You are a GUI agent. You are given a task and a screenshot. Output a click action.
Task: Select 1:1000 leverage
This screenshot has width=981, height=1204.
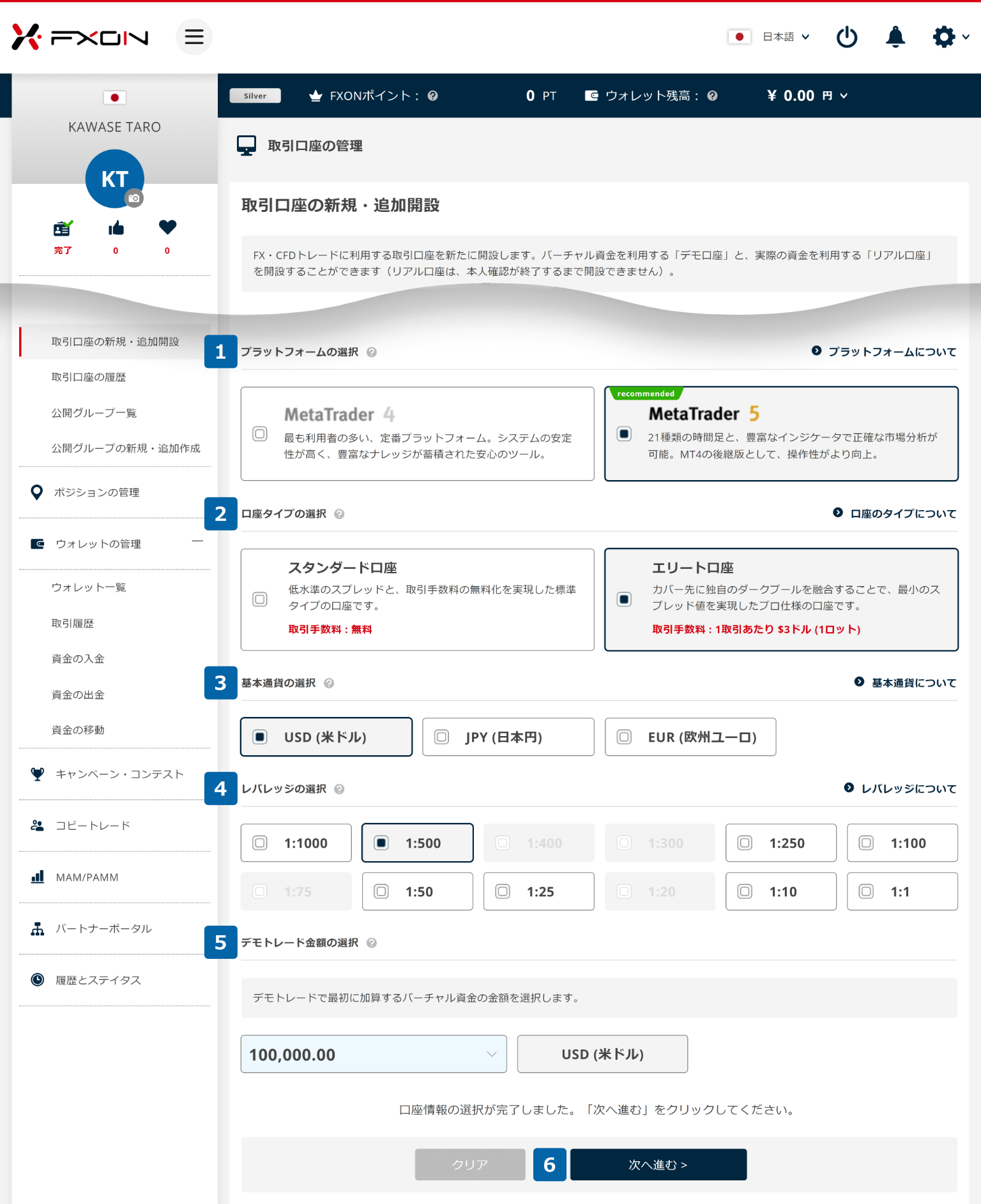pyautogui.click(x=296, y=843)
